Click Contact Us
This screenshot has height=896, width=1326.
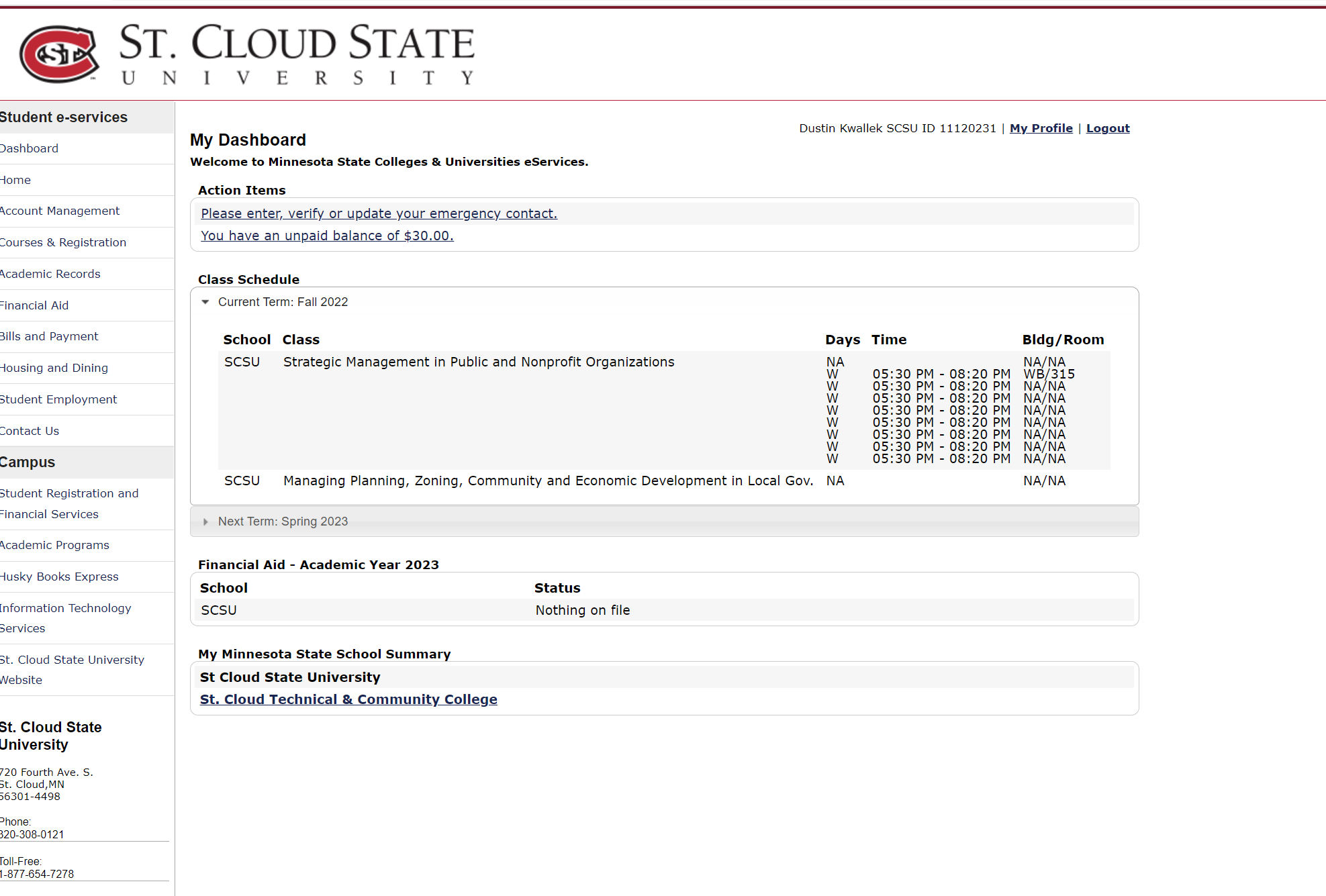(30, 431)
